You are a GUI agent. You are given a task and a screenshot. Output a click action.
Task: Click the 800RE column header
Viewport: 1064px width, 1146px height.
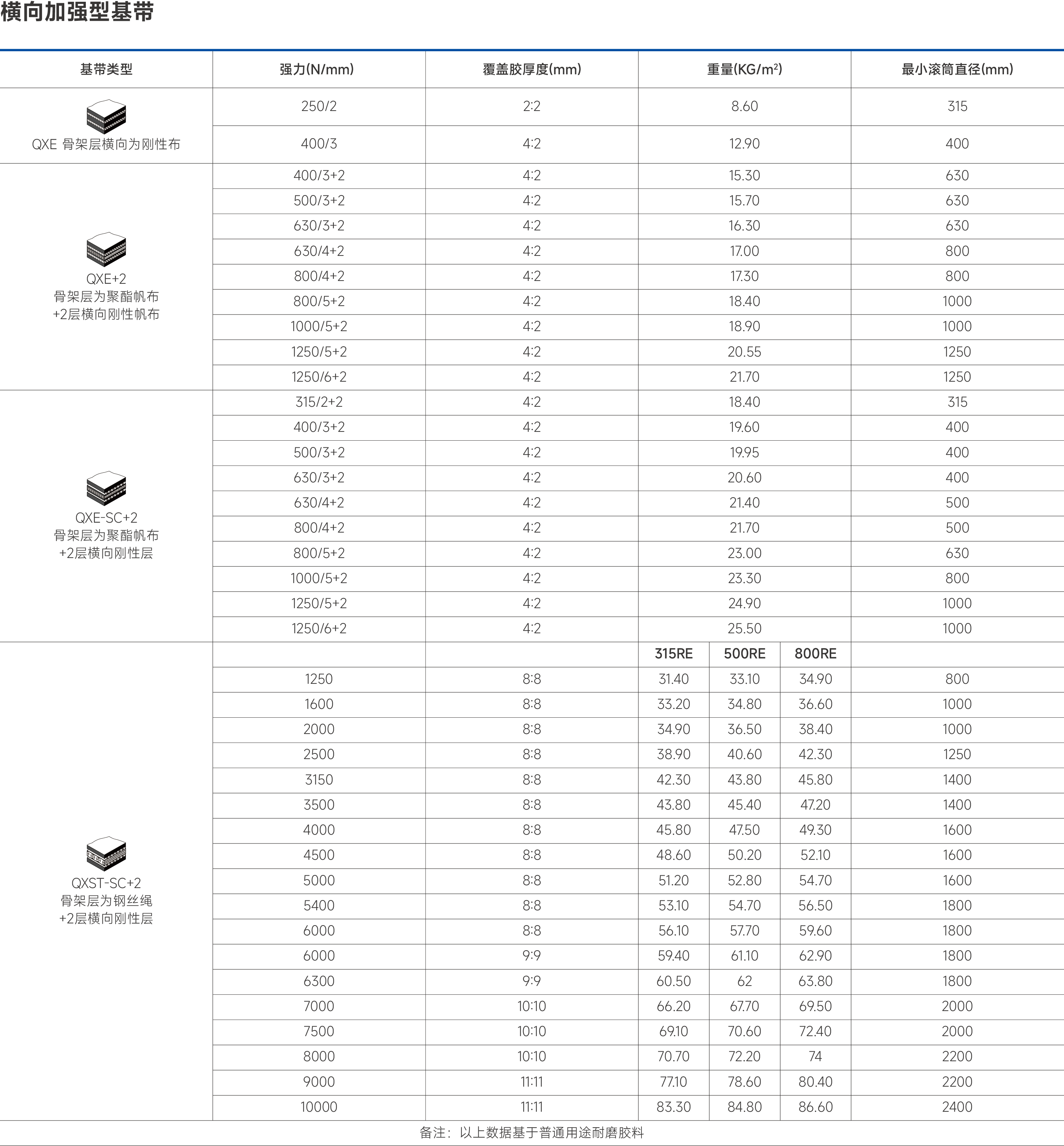(x=815, y=654)
